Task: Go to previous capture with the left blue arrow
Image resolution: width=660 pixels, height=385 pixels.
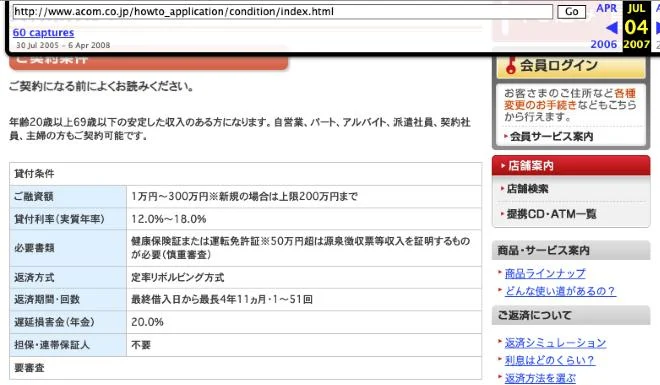Action: click(x=612, y=28)
